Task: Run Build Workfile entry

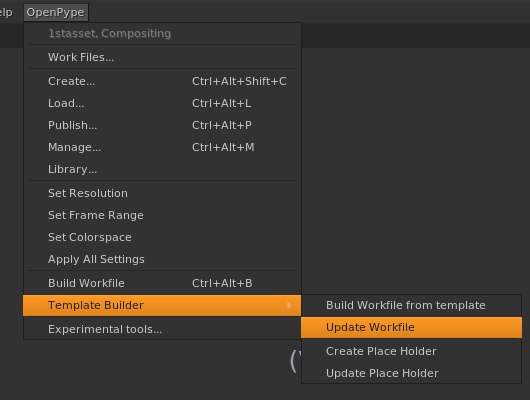Action: 162,283
